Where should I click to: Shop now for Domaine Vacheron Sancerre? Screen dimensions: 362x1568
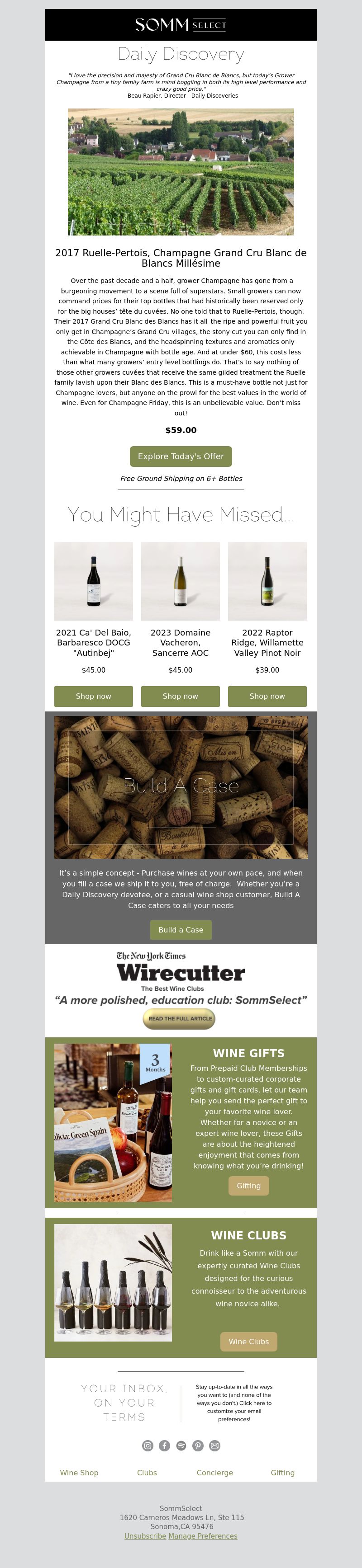(x=181, y=697)
